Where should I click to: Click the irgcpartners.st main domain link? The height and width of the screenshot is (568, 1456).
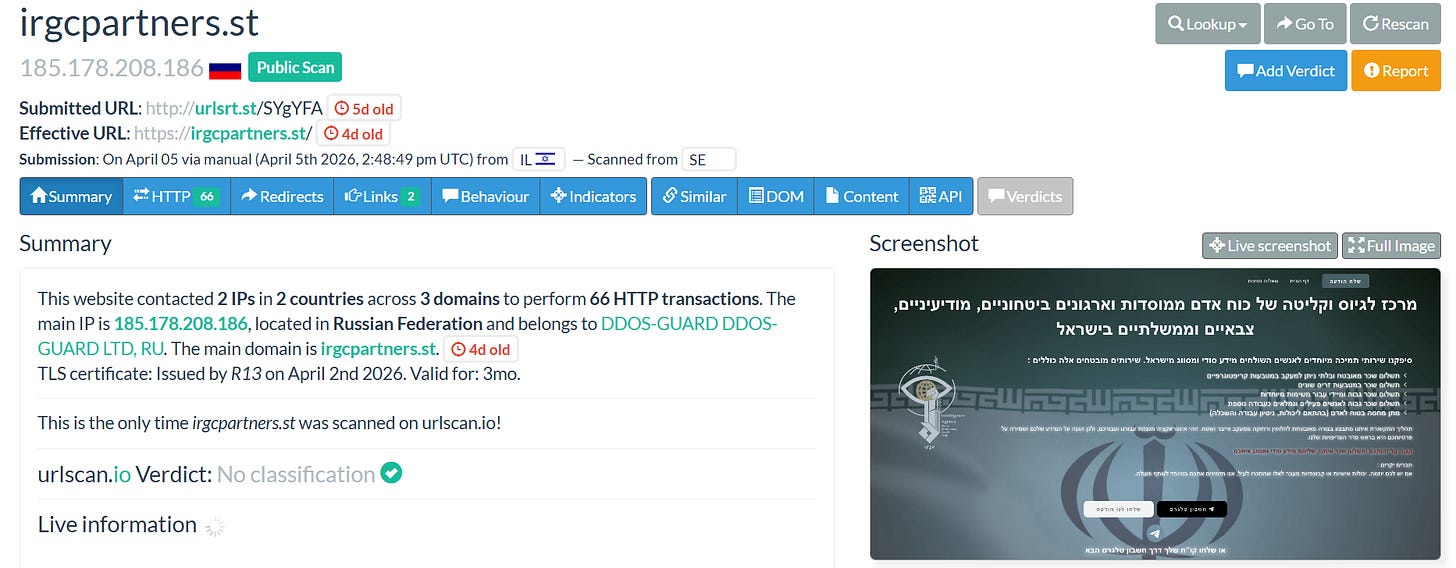(x=379, y=349)
